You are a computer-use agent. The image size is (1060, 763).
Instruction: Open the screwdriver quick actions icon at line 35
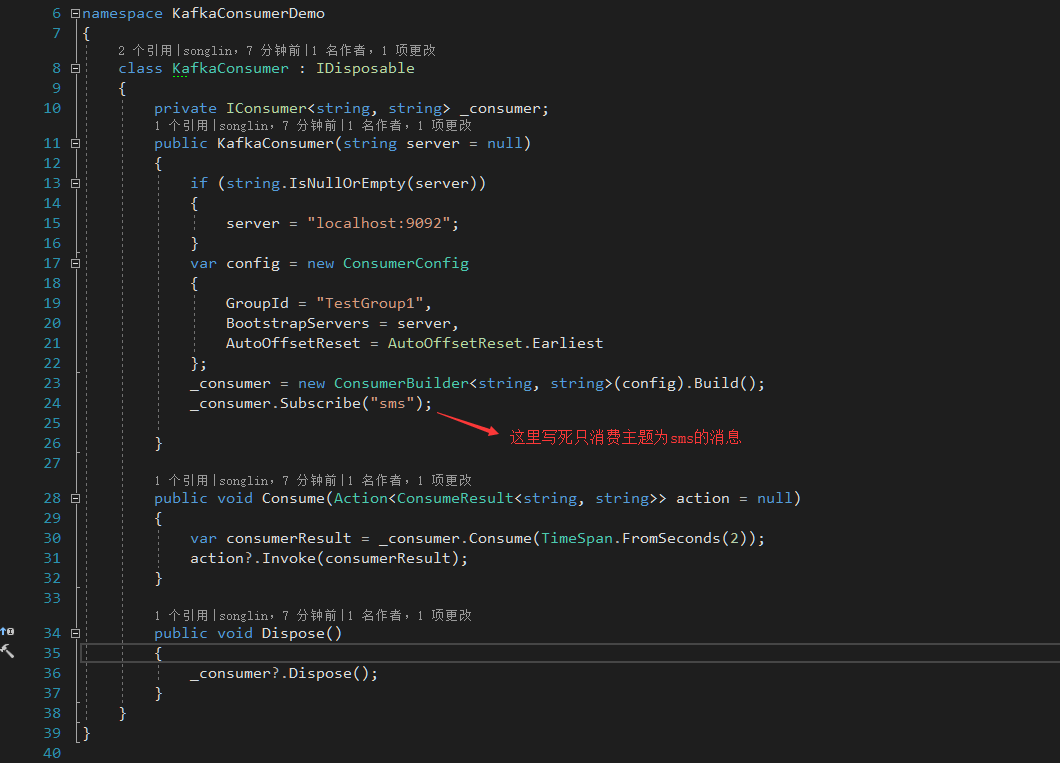[7, 651]
